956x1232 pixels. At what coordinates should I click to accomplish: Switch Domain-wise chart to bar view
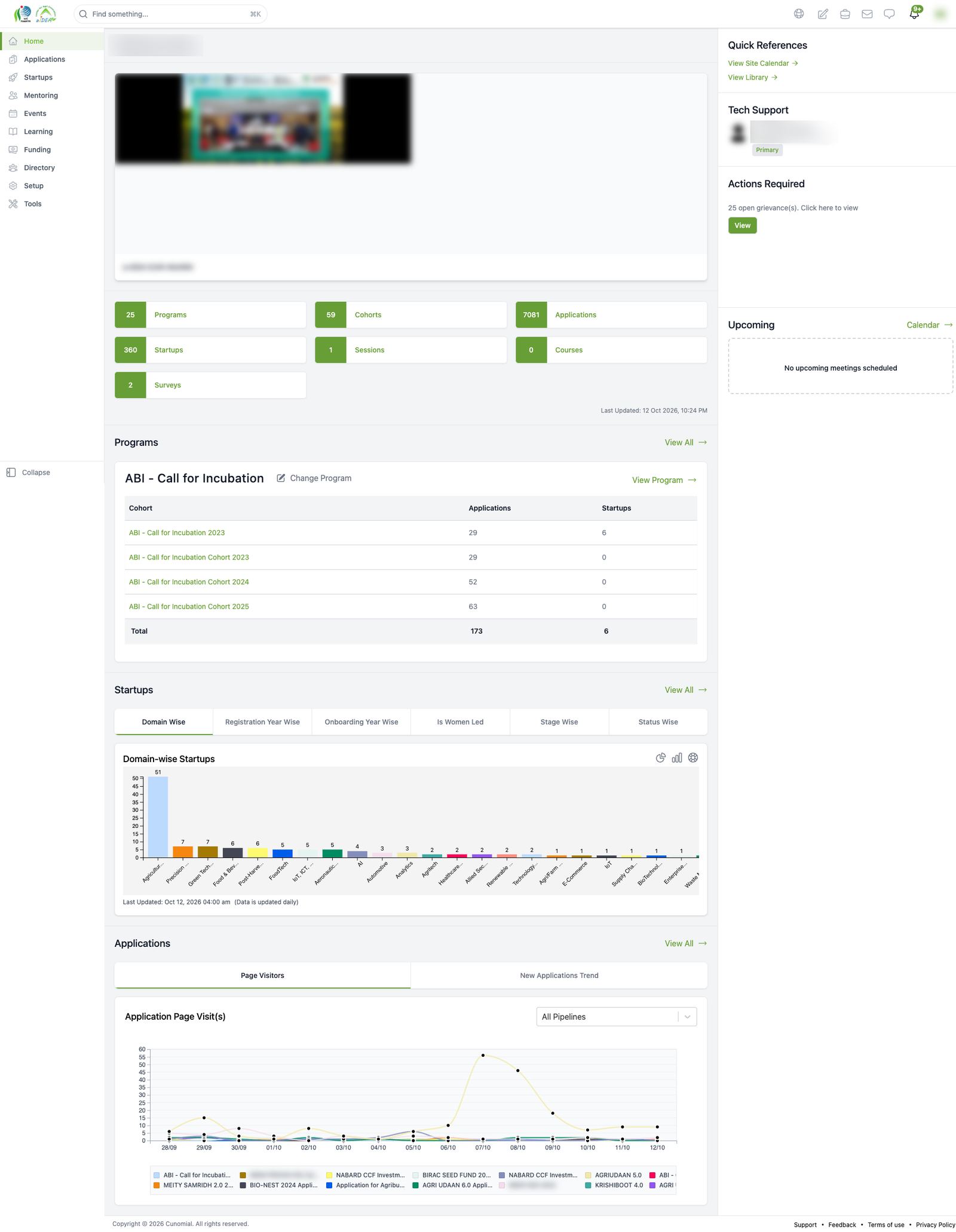click(677, 758)
